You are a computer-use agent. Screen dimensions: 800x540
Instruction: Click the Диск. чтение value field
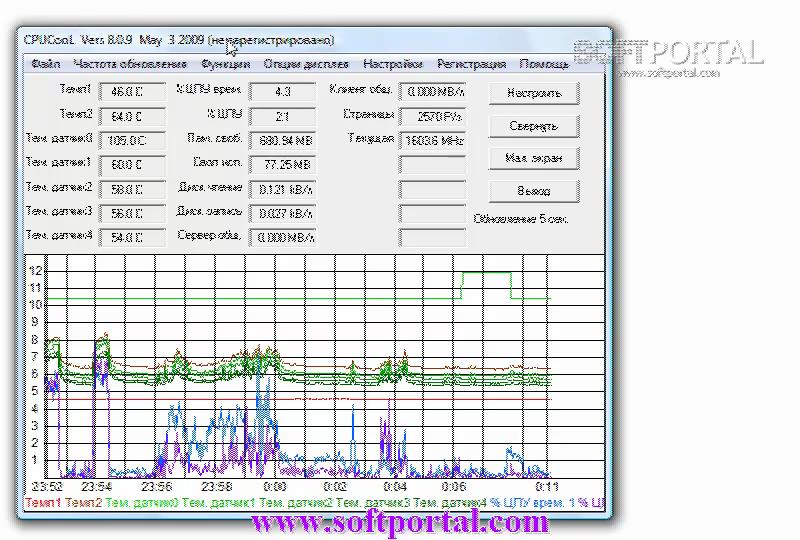282,189
